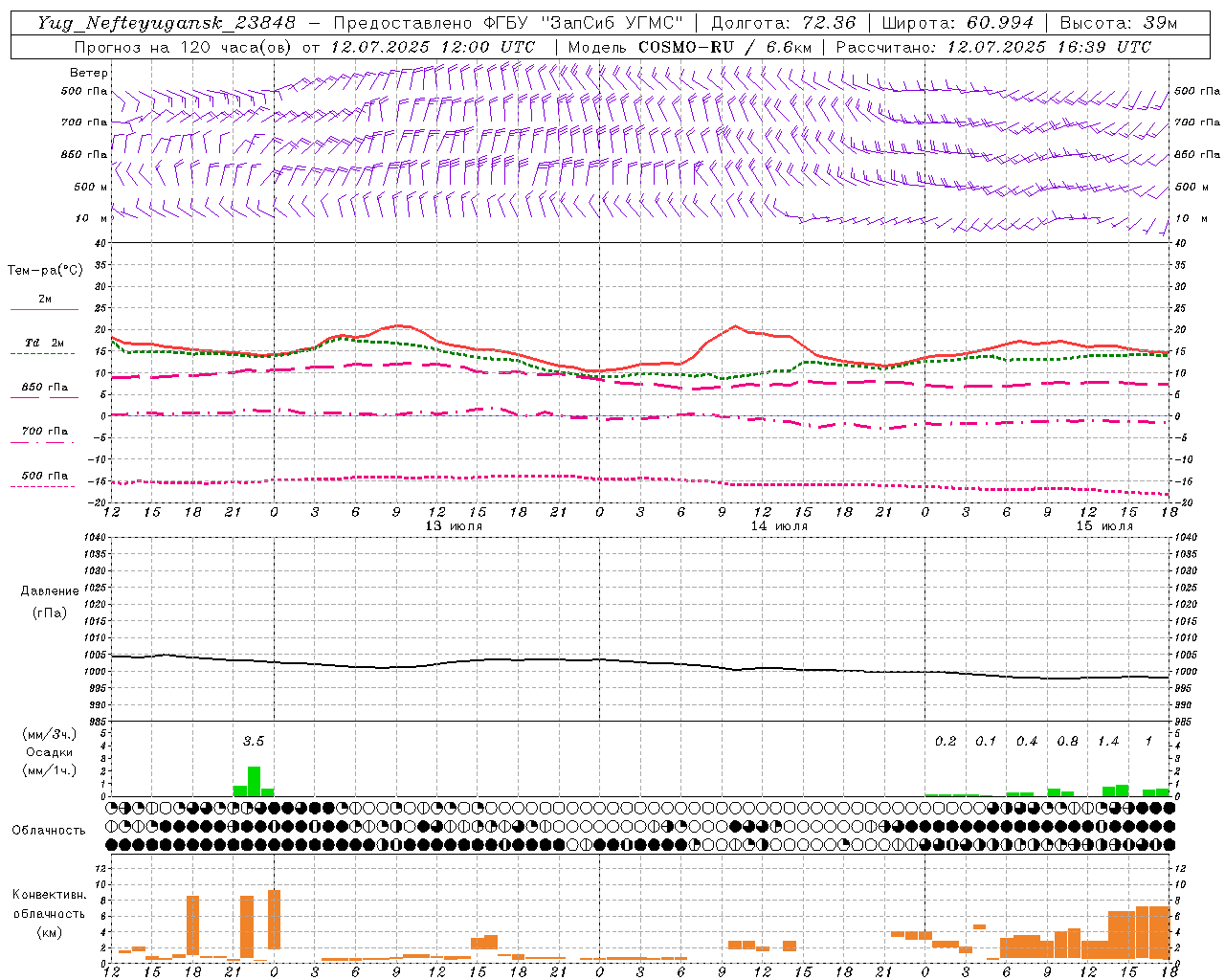Screen dimensions: 1225x980
Task: Click forecast start time 12.07.2025 12:00 UTC
Action: click(434, 47)
